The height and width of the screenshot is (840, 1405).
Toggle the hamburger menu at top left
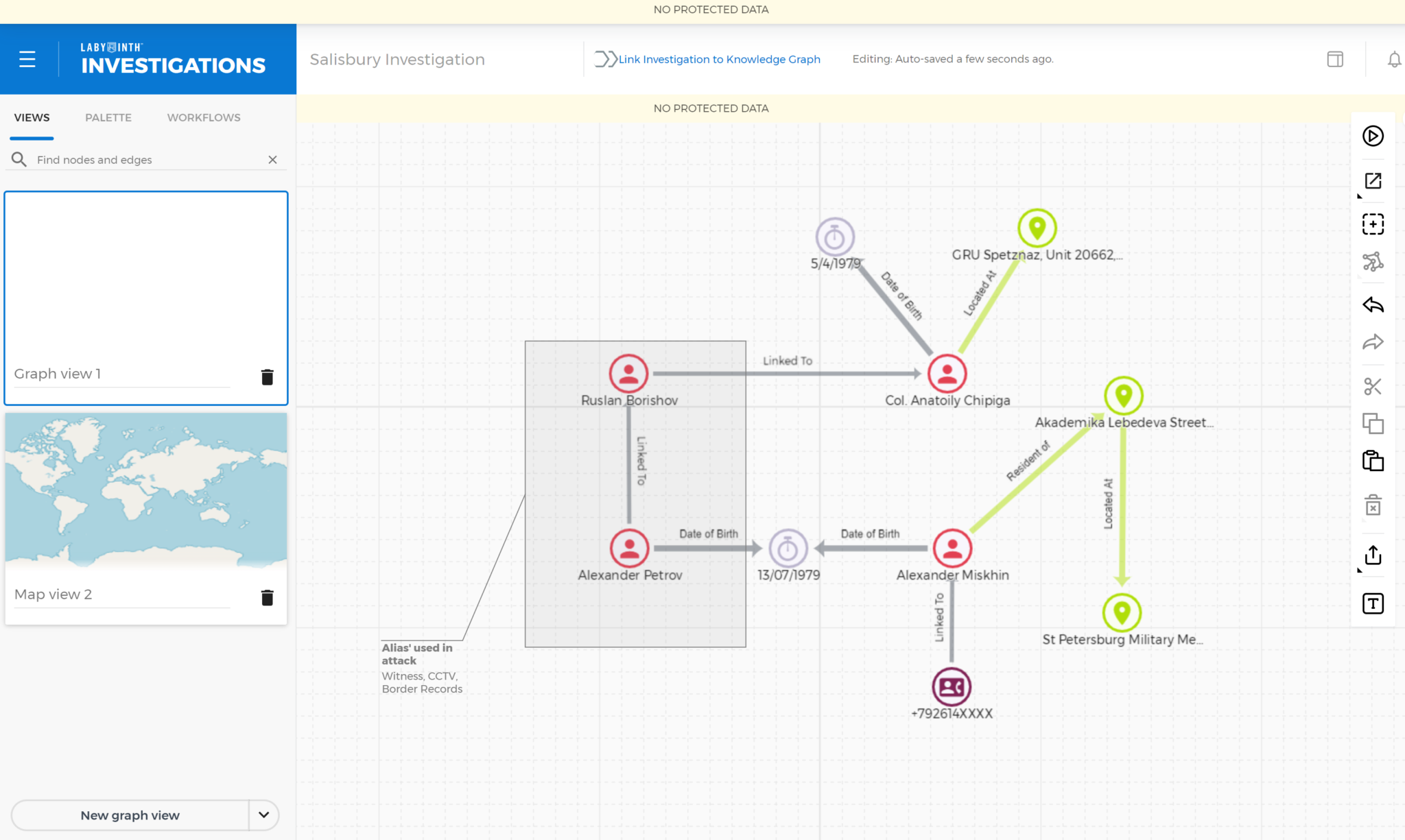pyautogui.click(x=27, y=58)
